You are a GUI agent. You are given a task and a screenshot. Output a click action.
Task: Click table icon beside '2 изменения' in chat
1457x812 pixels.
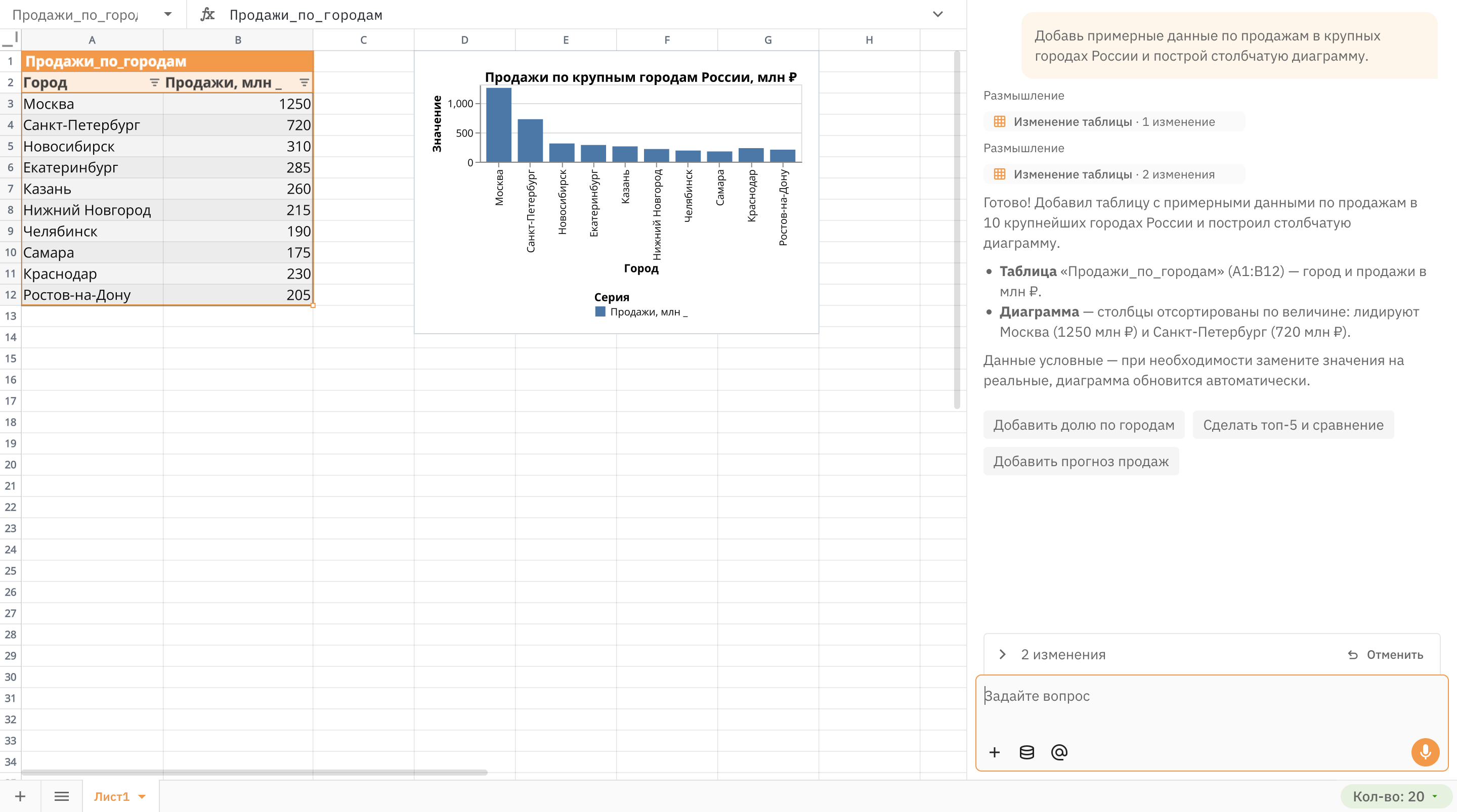pyautogui.click(x=1000, y=174)
